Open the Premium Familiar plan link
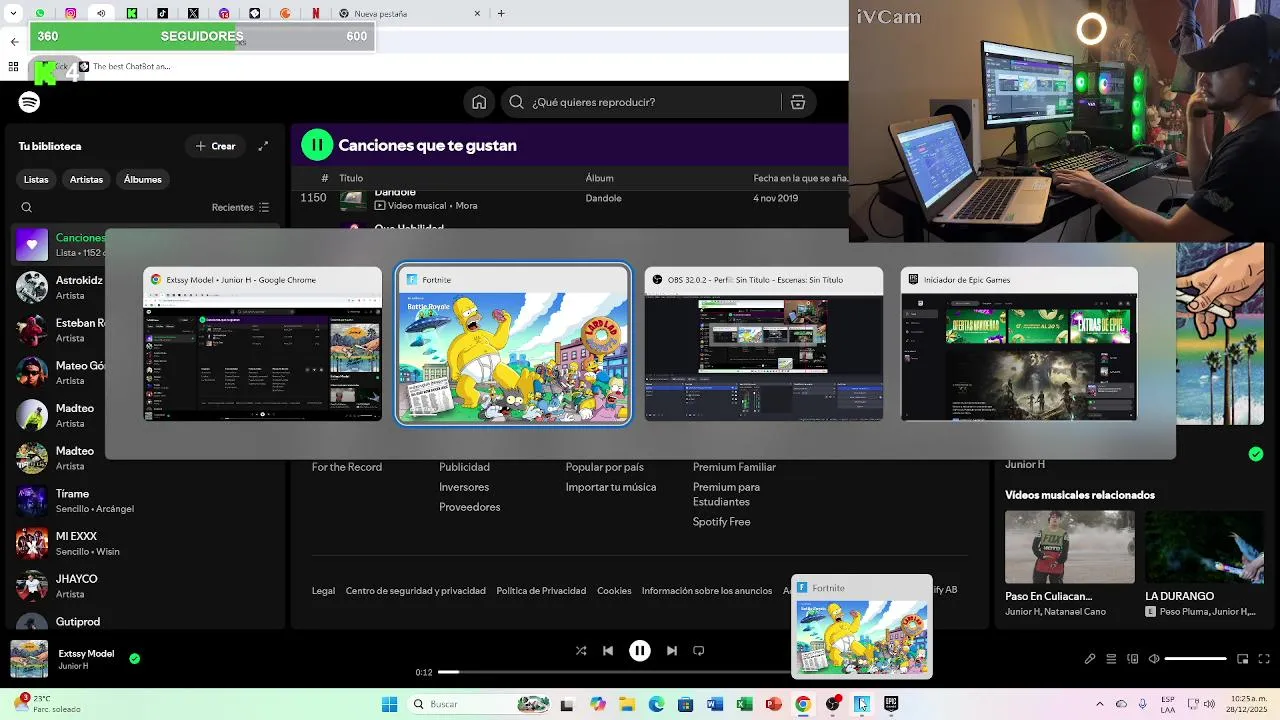 tap(734, 467)
